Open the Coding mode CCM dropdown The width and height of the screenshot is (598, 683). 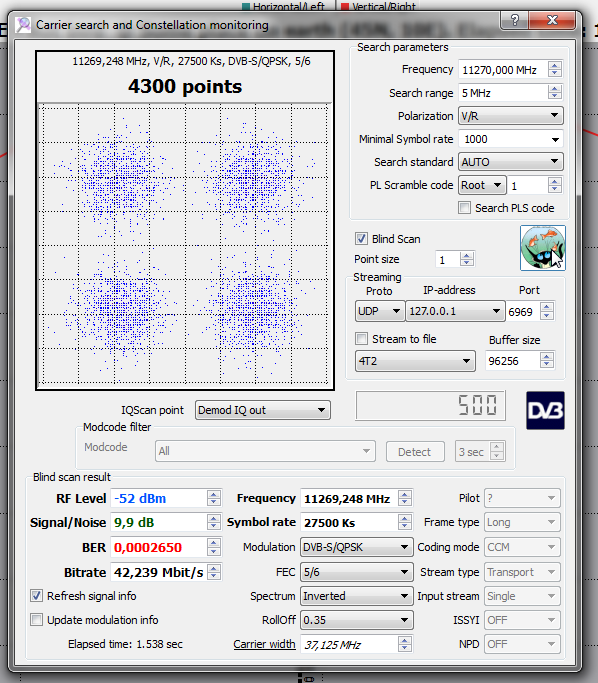[522, 547]
